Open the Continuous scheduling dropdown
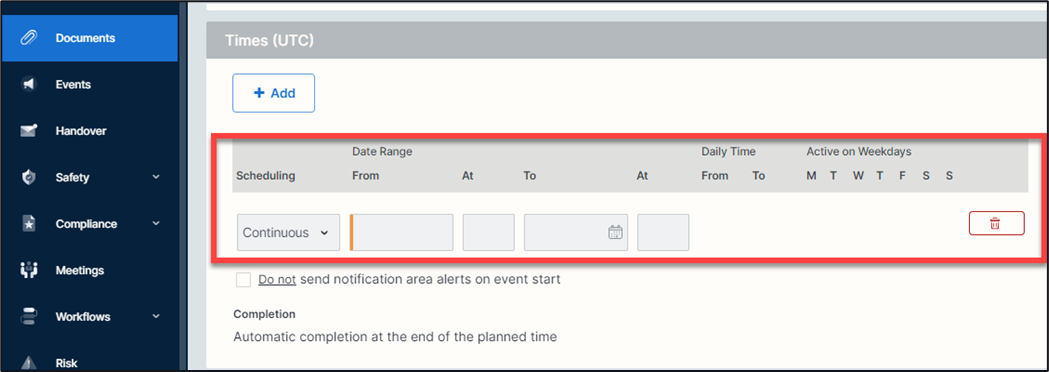This screenshot has height=372, width=1049. [288, 232]
